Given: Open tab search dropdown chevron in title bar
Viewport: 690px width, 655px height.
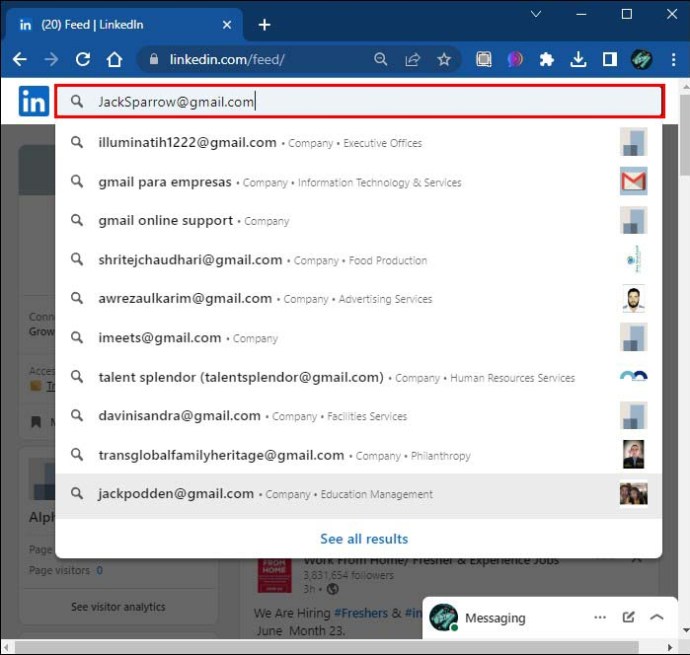Looking at the screenshot, I should point(536,15).
